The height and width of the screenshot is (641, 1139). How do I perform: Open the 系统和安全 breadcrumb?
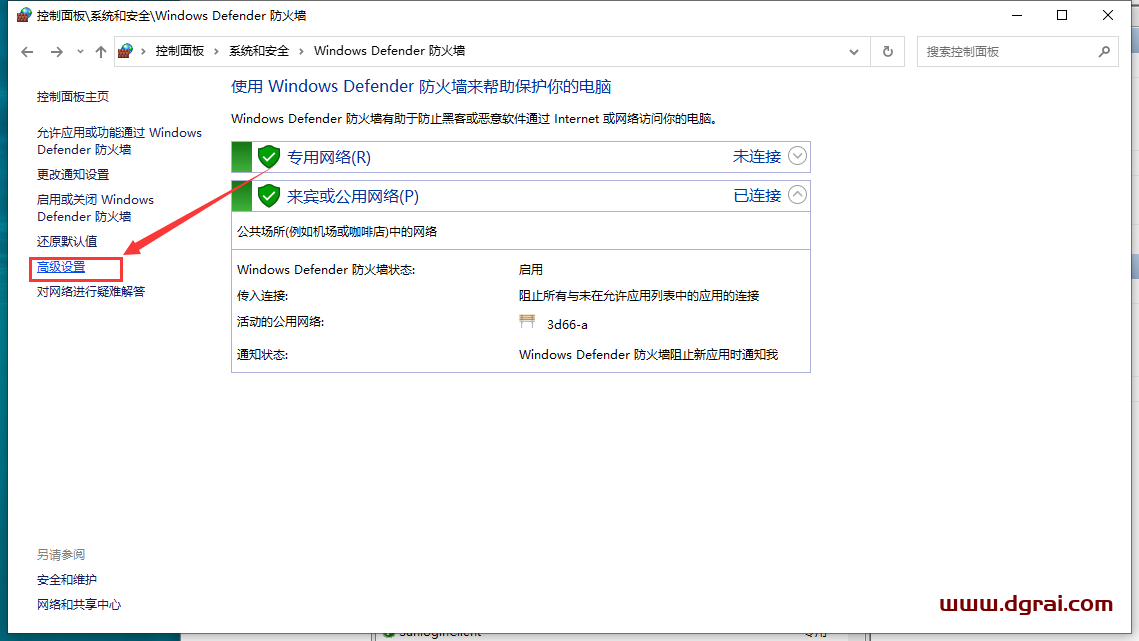259,51
